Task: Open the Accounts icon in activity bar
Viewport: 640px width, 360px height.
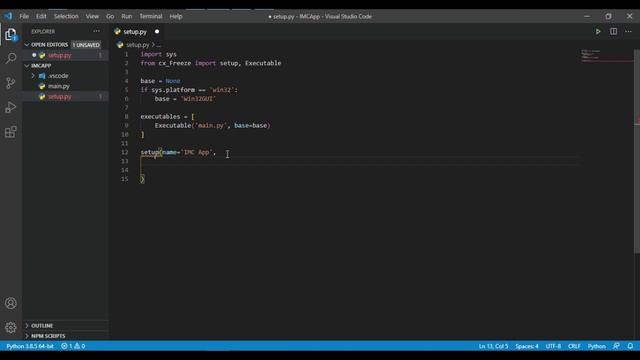Action: click(11, 303)
